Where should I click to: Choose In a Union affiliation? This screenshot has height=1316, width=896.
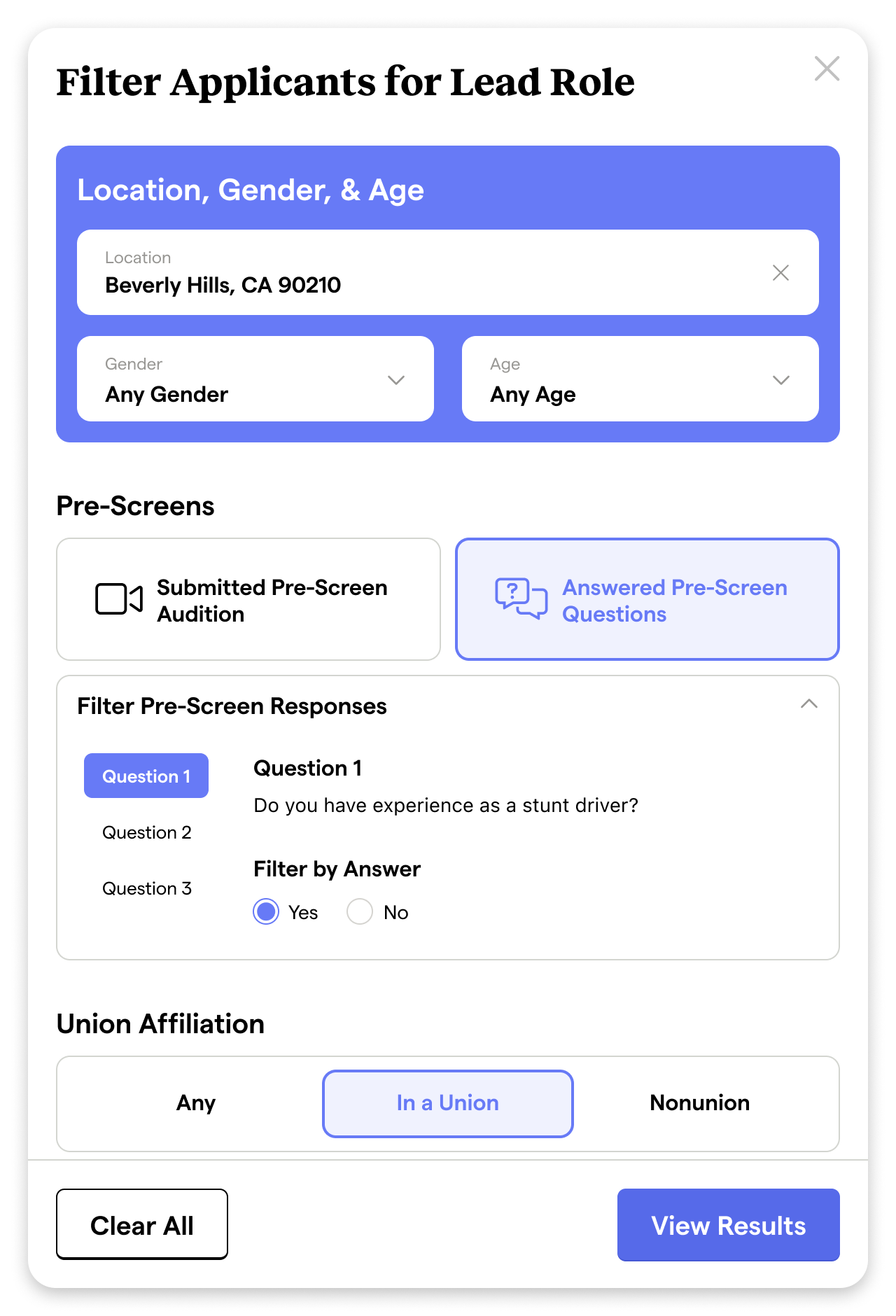448,1103
